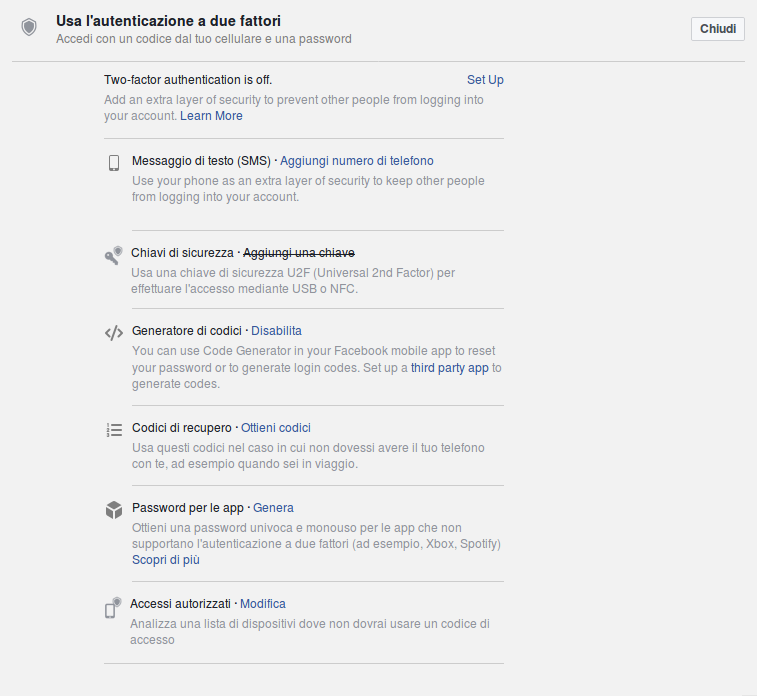
Task: Follow the Learn More link
Action: coord(211,116)
